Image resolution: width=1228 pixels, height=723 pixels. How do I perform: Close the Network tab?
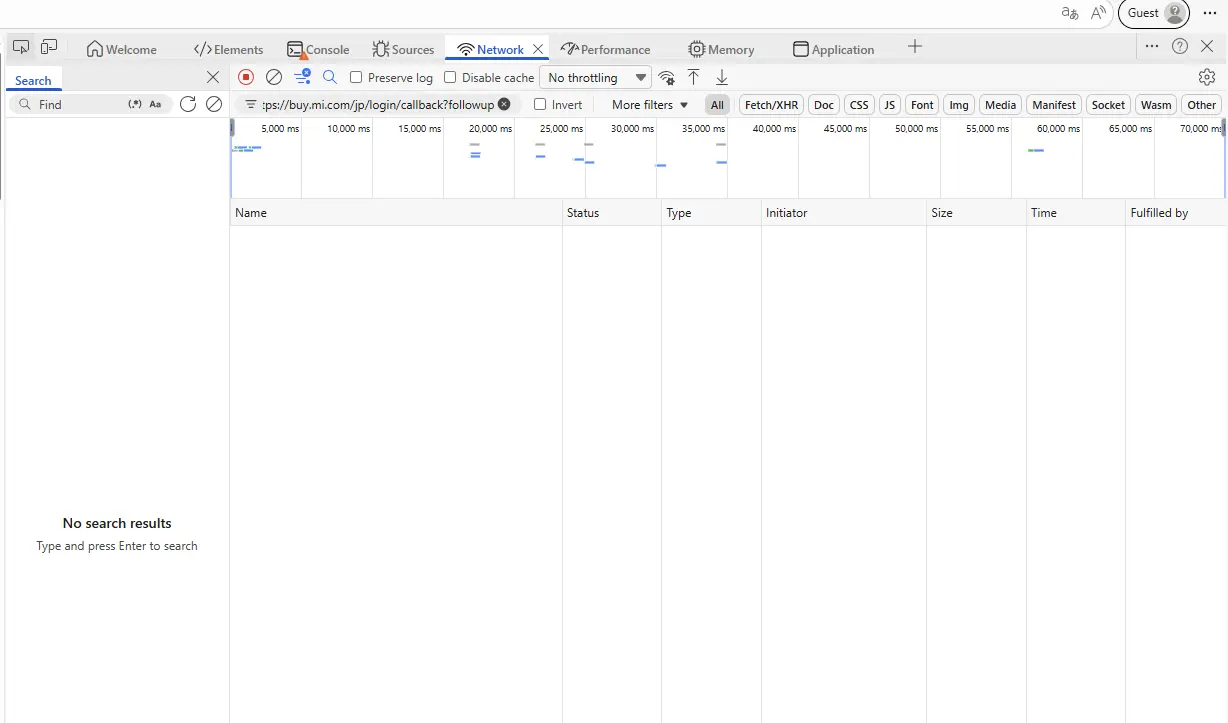(x=538, y=49)
